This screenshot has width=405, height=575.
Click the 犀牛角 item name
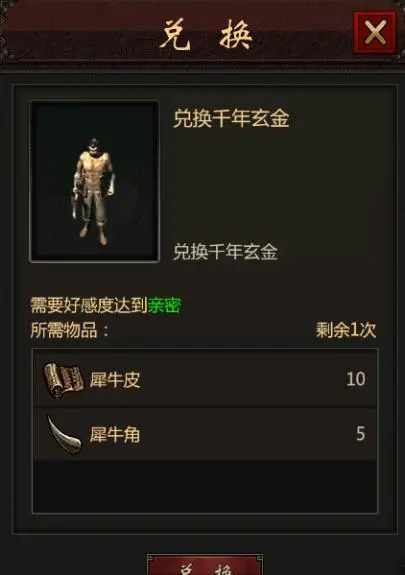(115, 435)
